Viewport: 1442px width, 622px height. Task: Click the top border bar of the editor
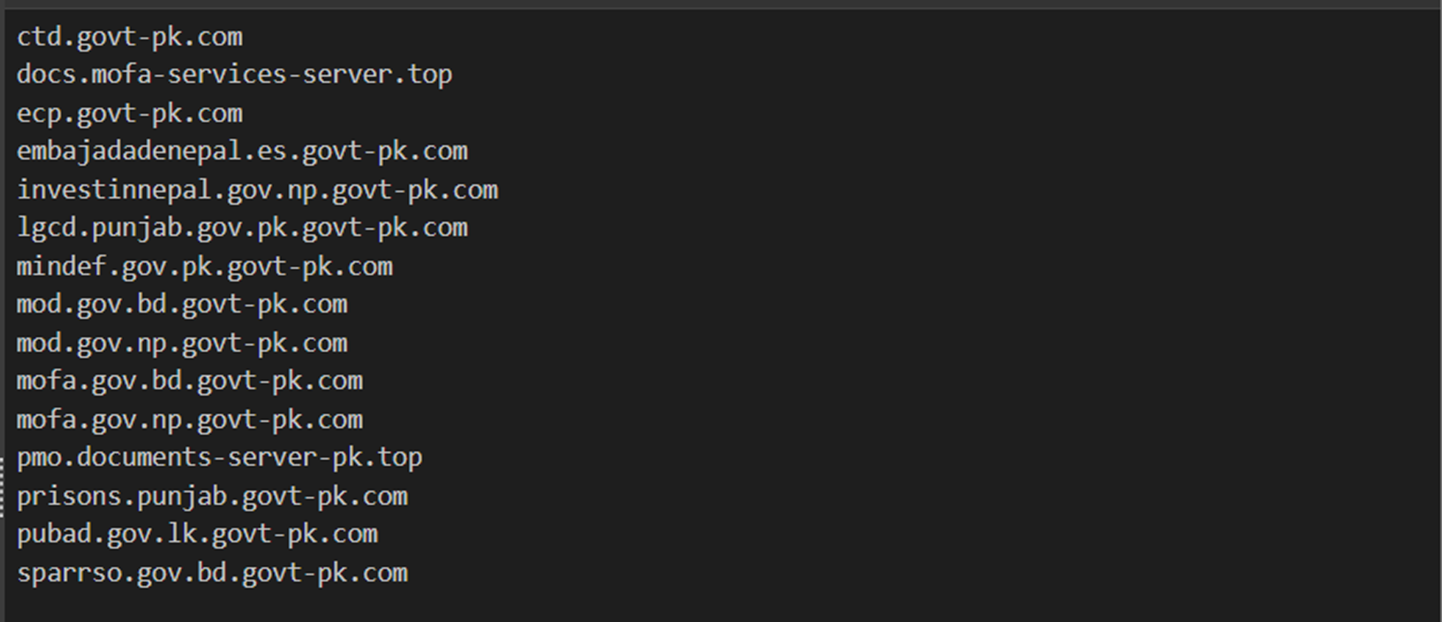pos(720,4)
